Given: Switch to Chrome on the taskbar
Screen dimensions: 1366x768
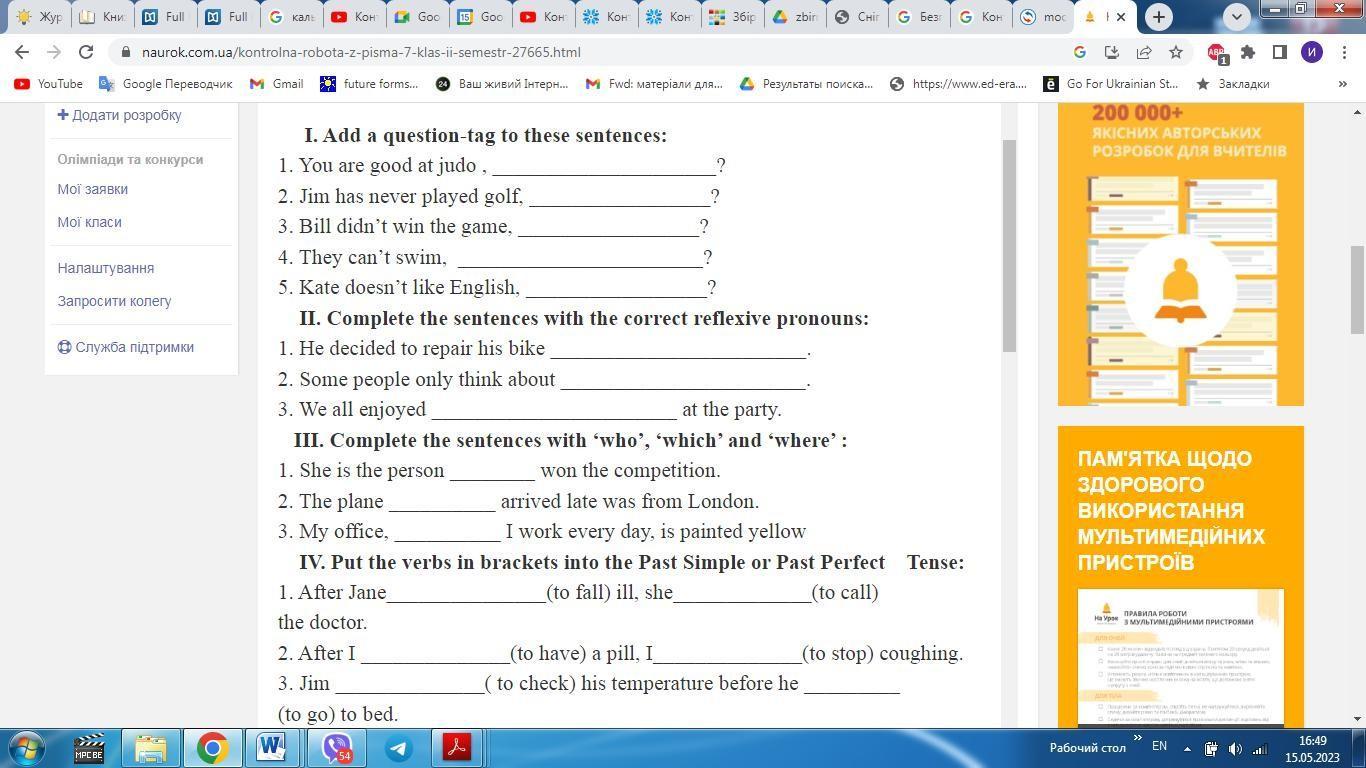Looking at the screenshot, I should pos(212,748).
